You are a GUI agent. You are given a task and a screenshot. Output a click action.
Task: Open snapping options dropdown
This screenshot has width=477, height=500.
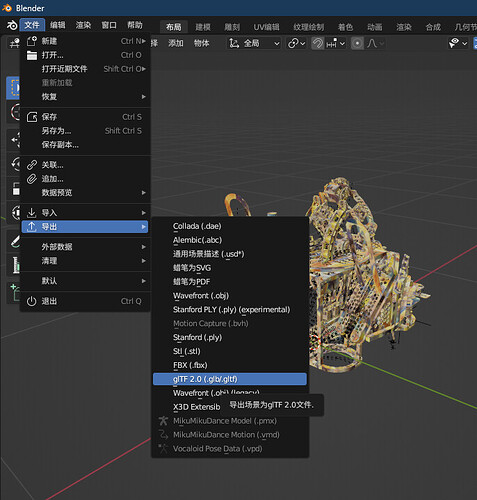coord(336,43)
